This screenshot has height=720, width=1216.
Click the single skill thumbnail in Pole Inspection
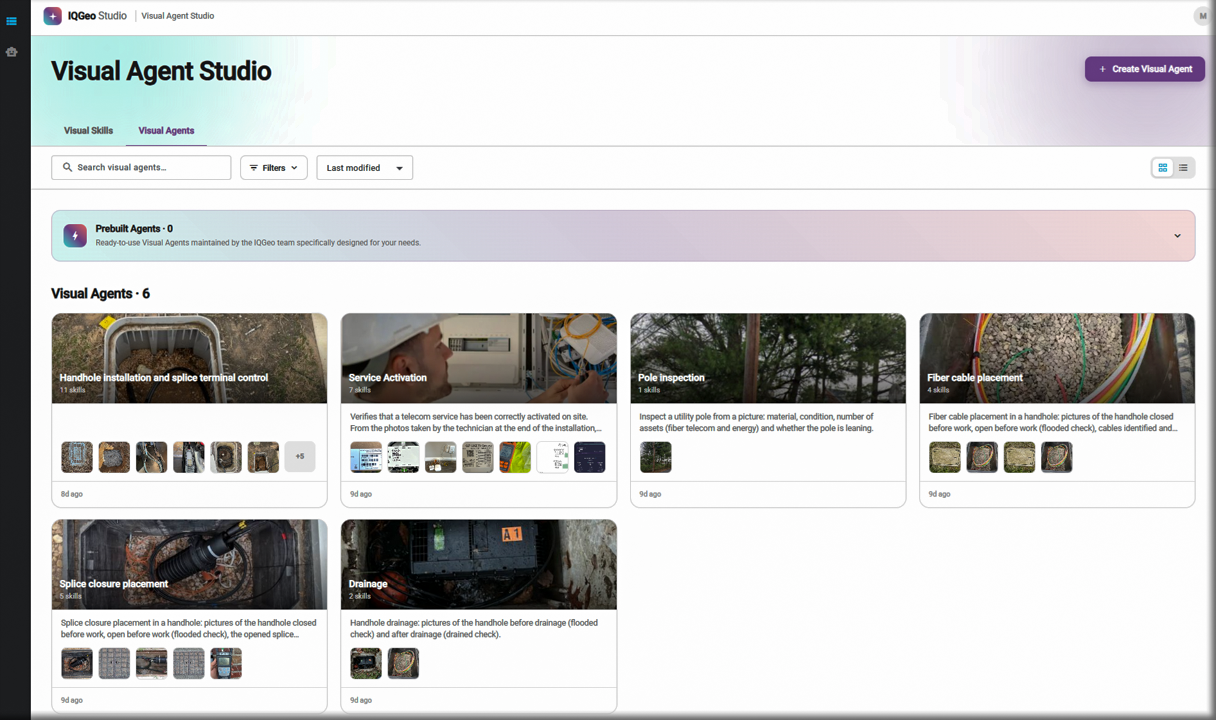[656, 457]
